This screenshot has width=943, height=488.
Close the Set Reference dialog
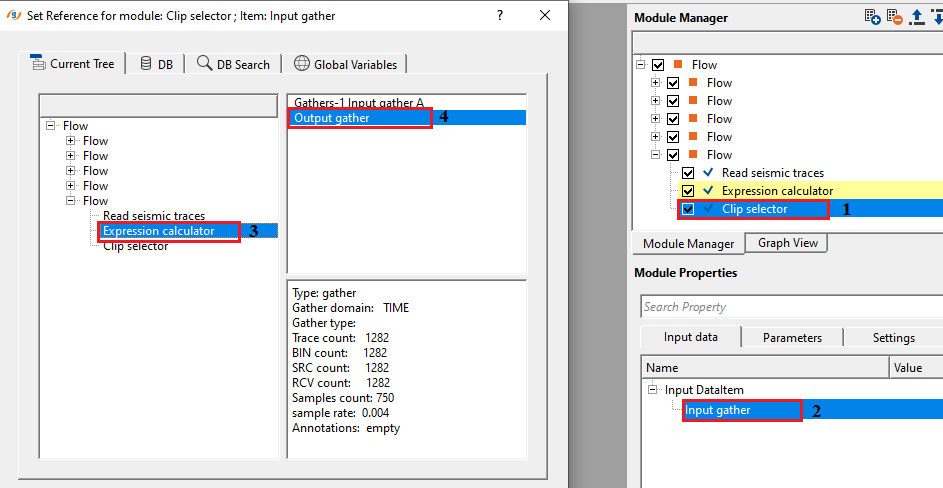[x=544, y=16]
